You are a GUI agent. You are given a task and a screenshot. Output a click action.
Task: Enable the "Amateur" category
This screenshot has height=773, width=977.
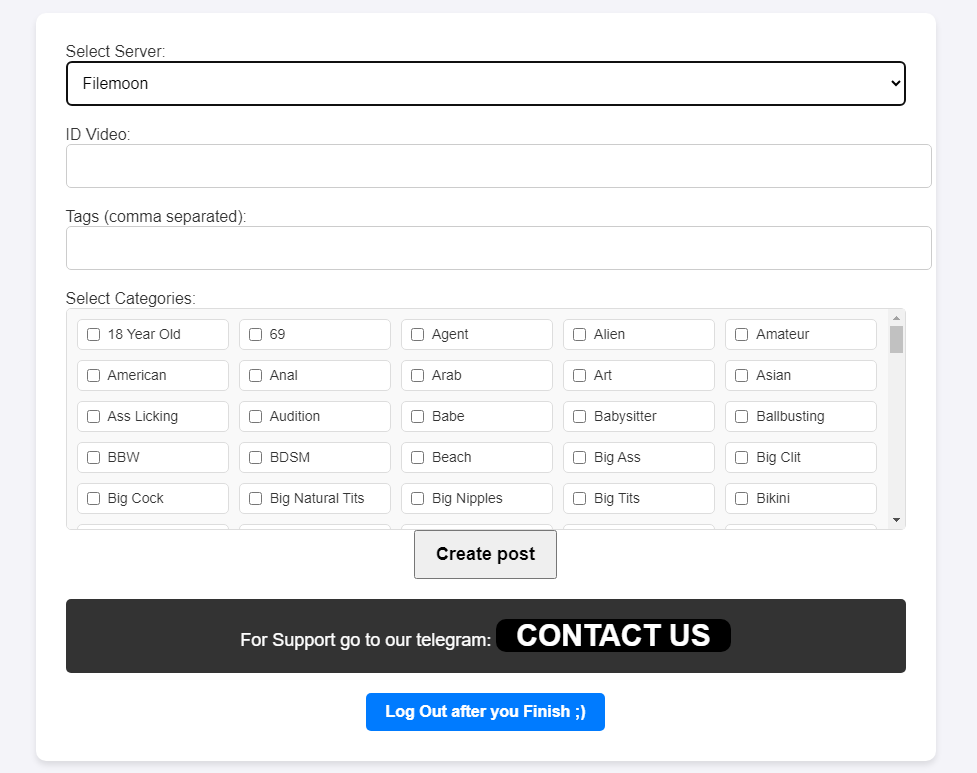coord(741,334)
